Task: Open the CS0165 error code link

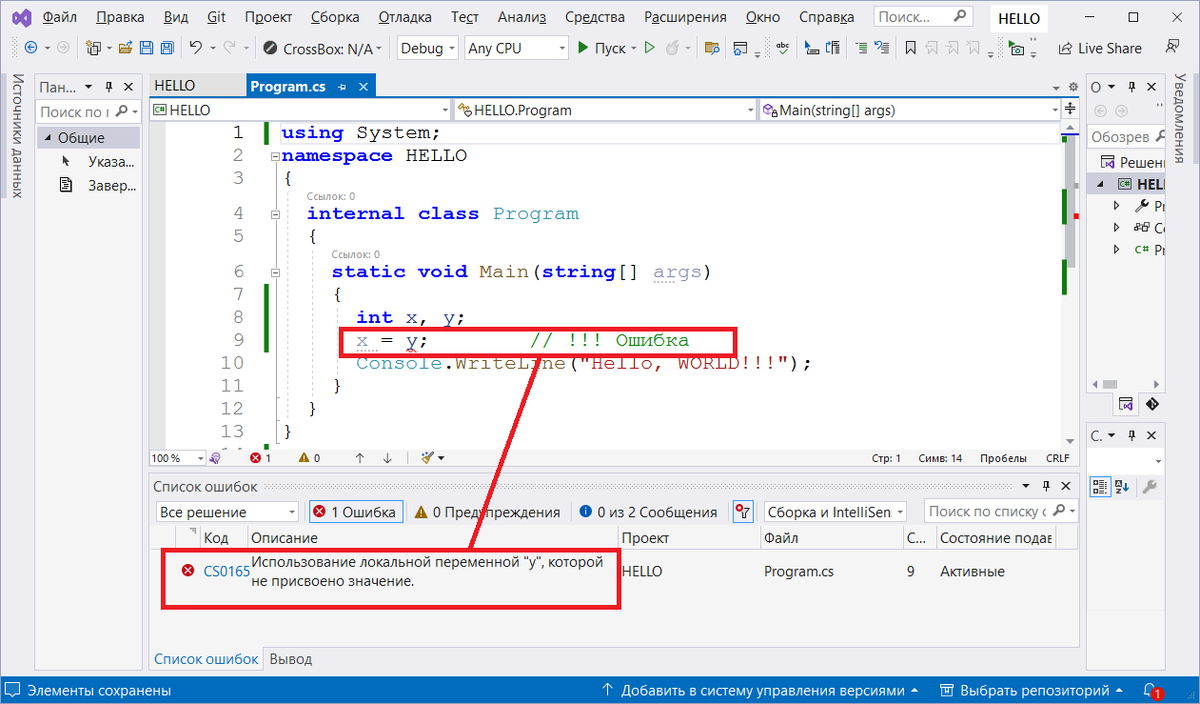Action: coord(227,571)
